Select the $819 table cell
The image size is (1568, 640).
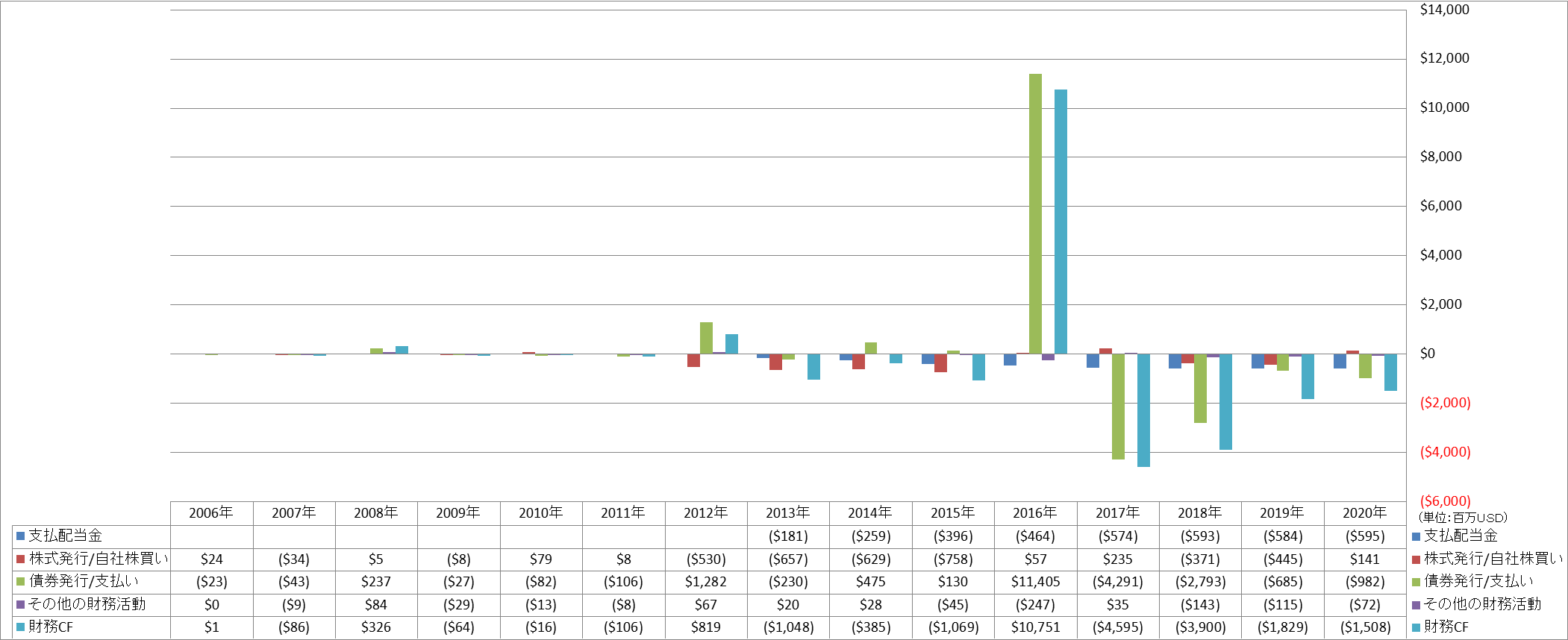pyautogui.click(x=706, y=627)
